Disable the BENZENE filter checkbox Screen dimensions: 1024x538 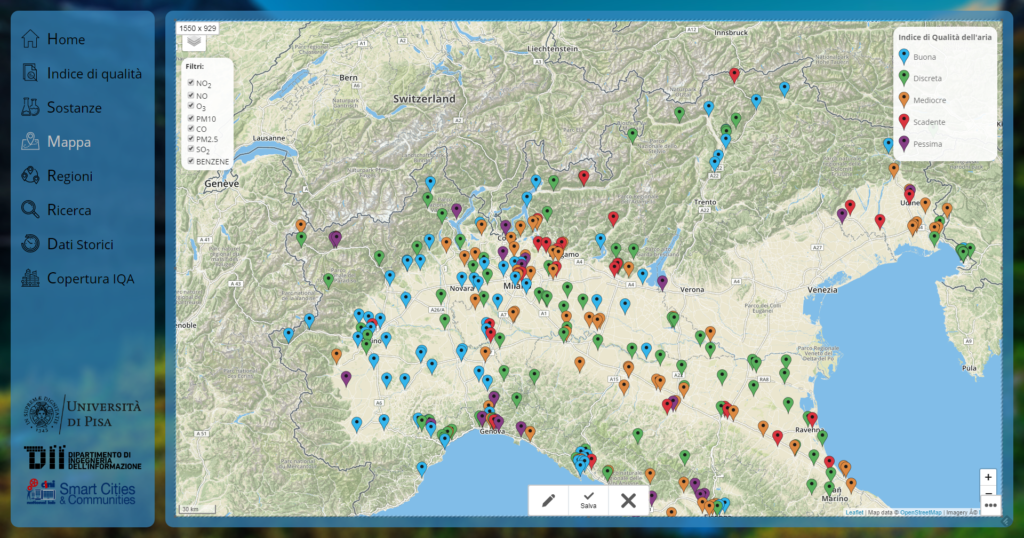191,160
